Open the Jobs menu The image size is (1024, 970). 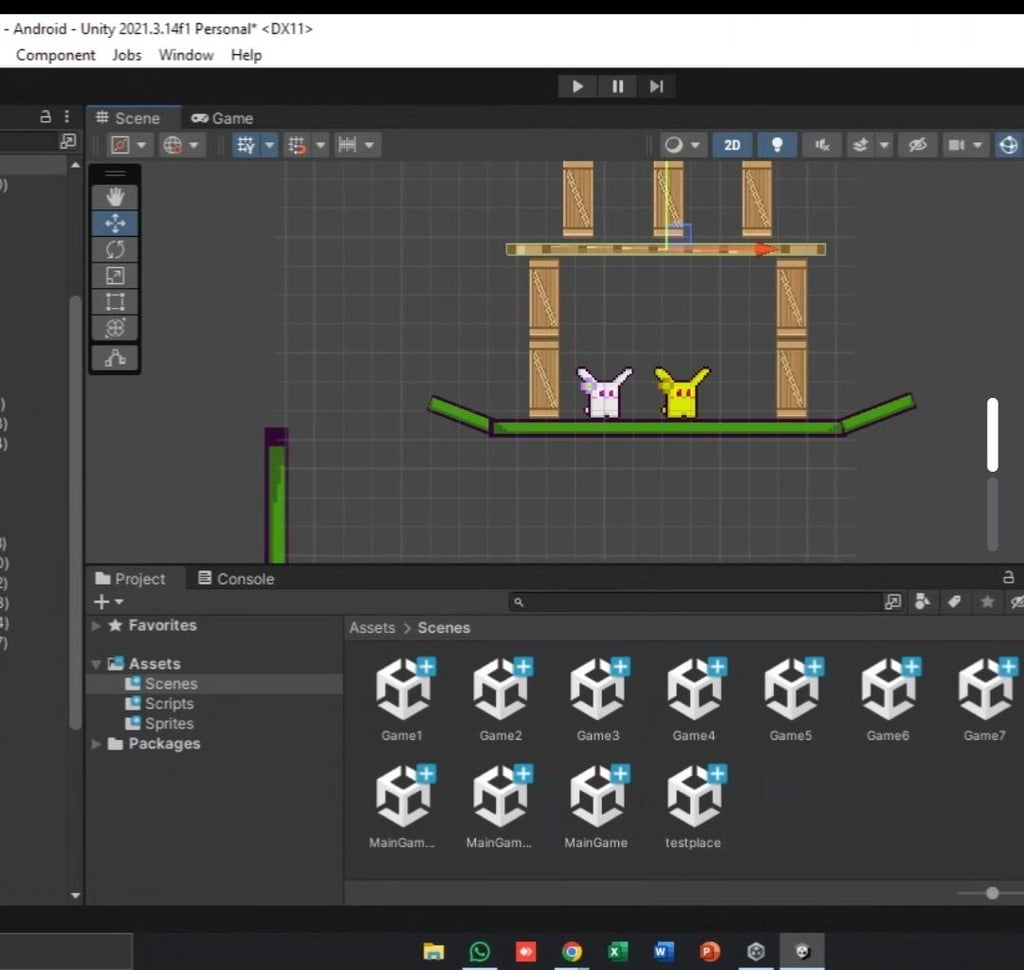pos(127,55)
